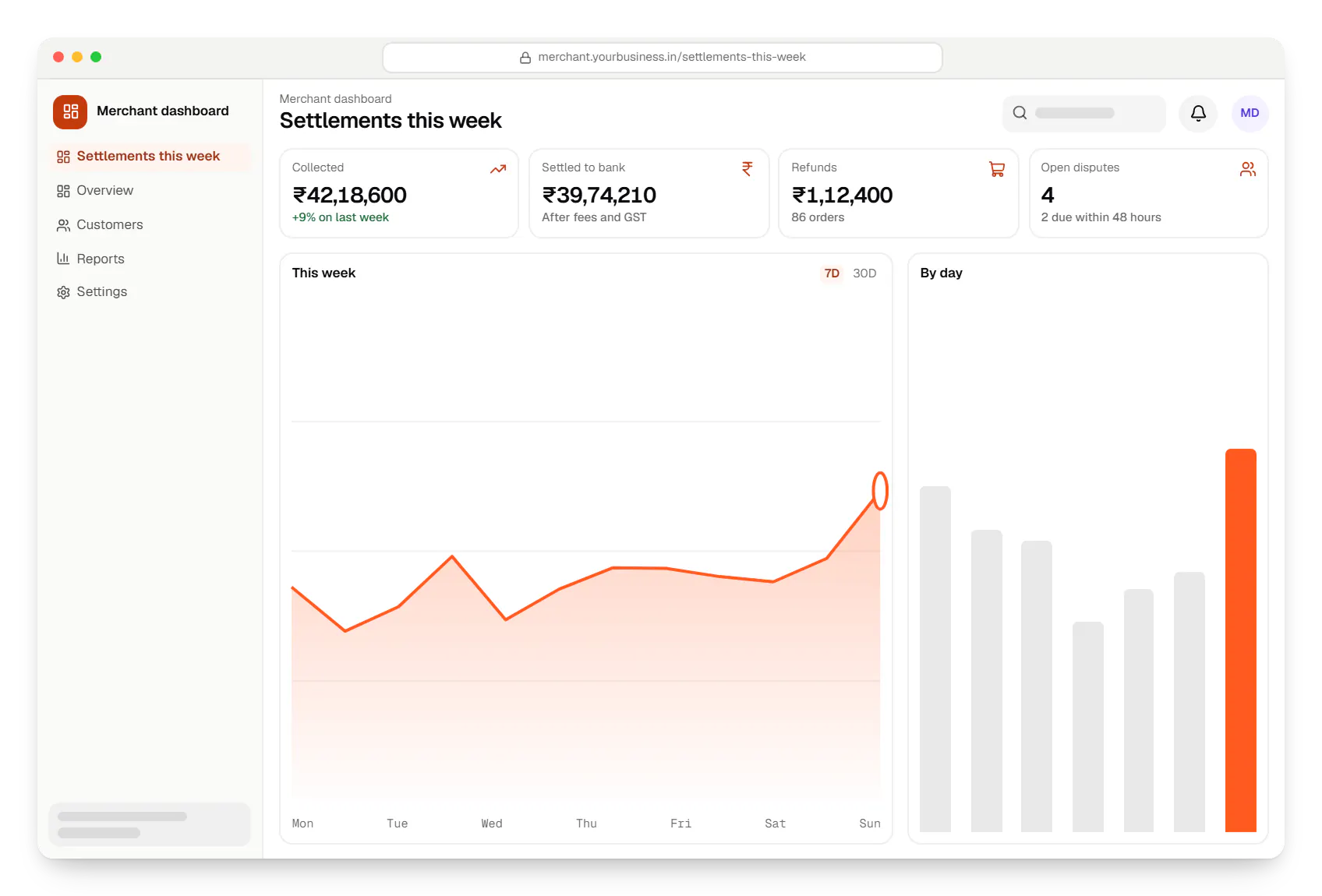Image resolution: width=1322 pixels, height=896 pixels.
Task: Click the ₹39,74,210 settled amount
Action: point(599,195)
